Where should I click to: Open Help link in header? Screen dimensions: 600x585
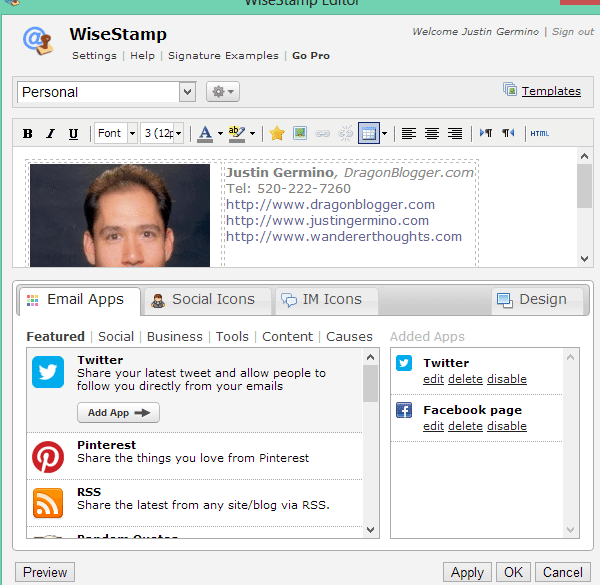click(142, 56)
